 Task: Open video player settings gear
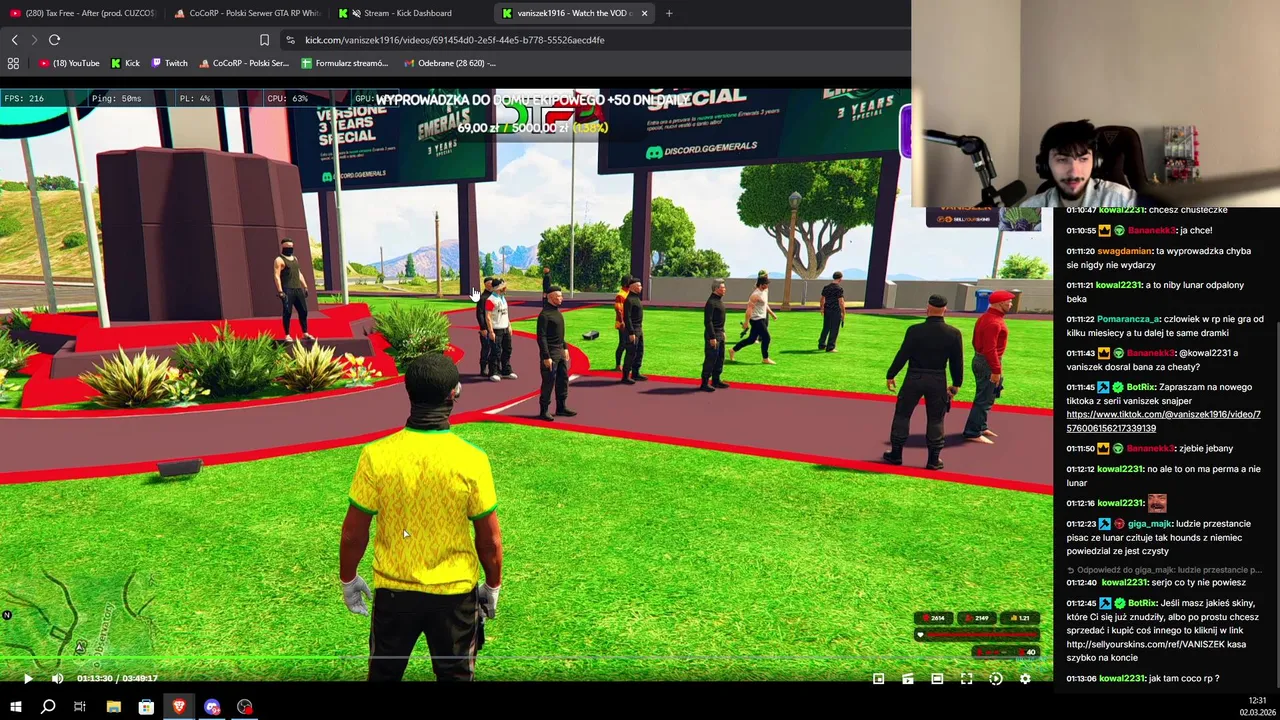point(1025,678)
